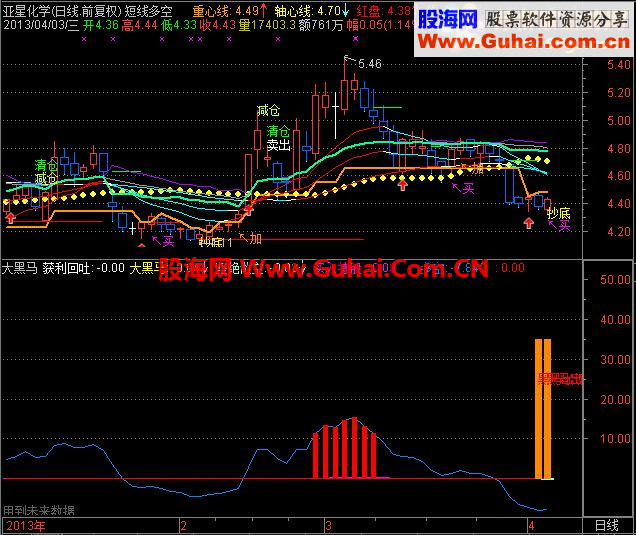This screenshot has height=535, width=636.
Task: Click the red histogram bars in March
Action: click(344, 448)
